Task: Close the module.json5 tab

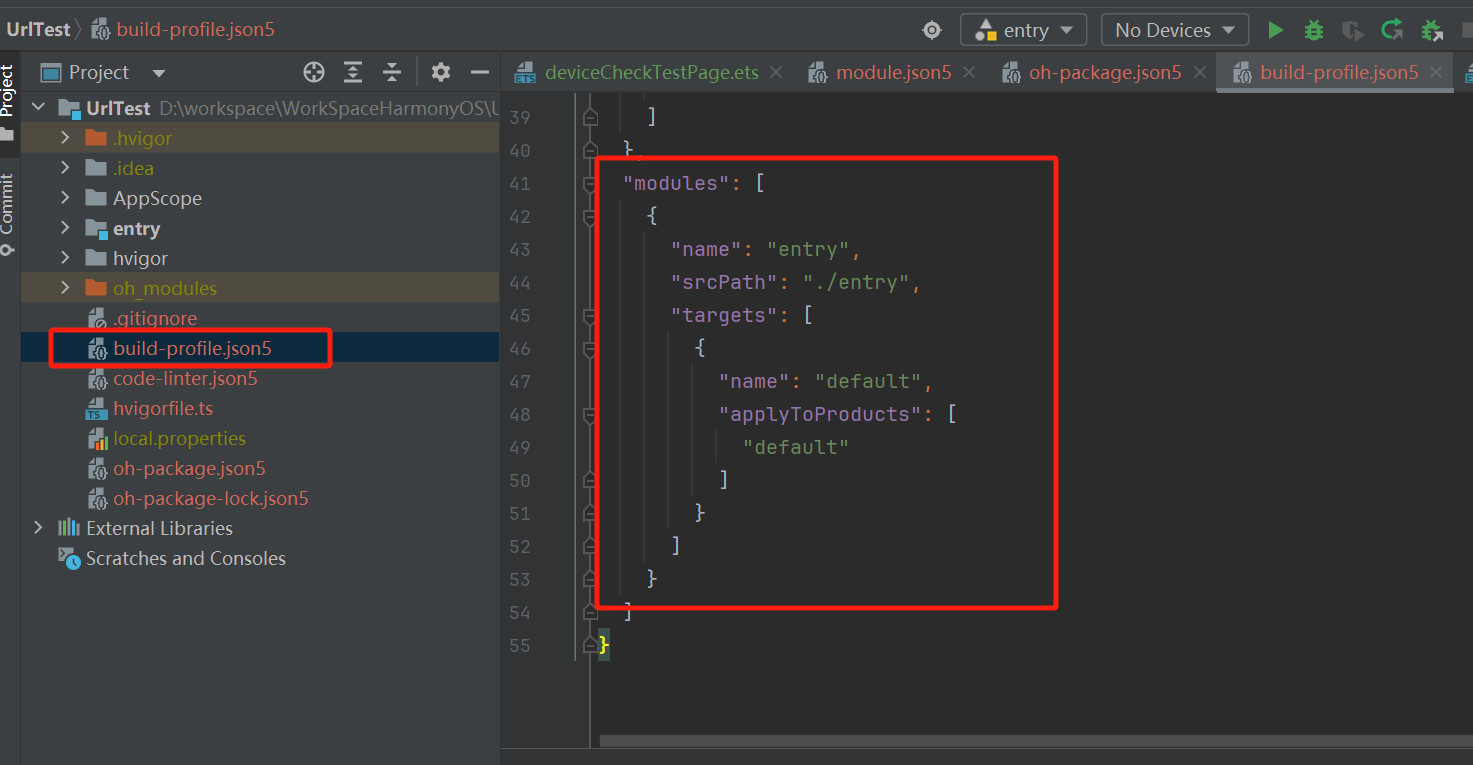Action: [968, 72]
